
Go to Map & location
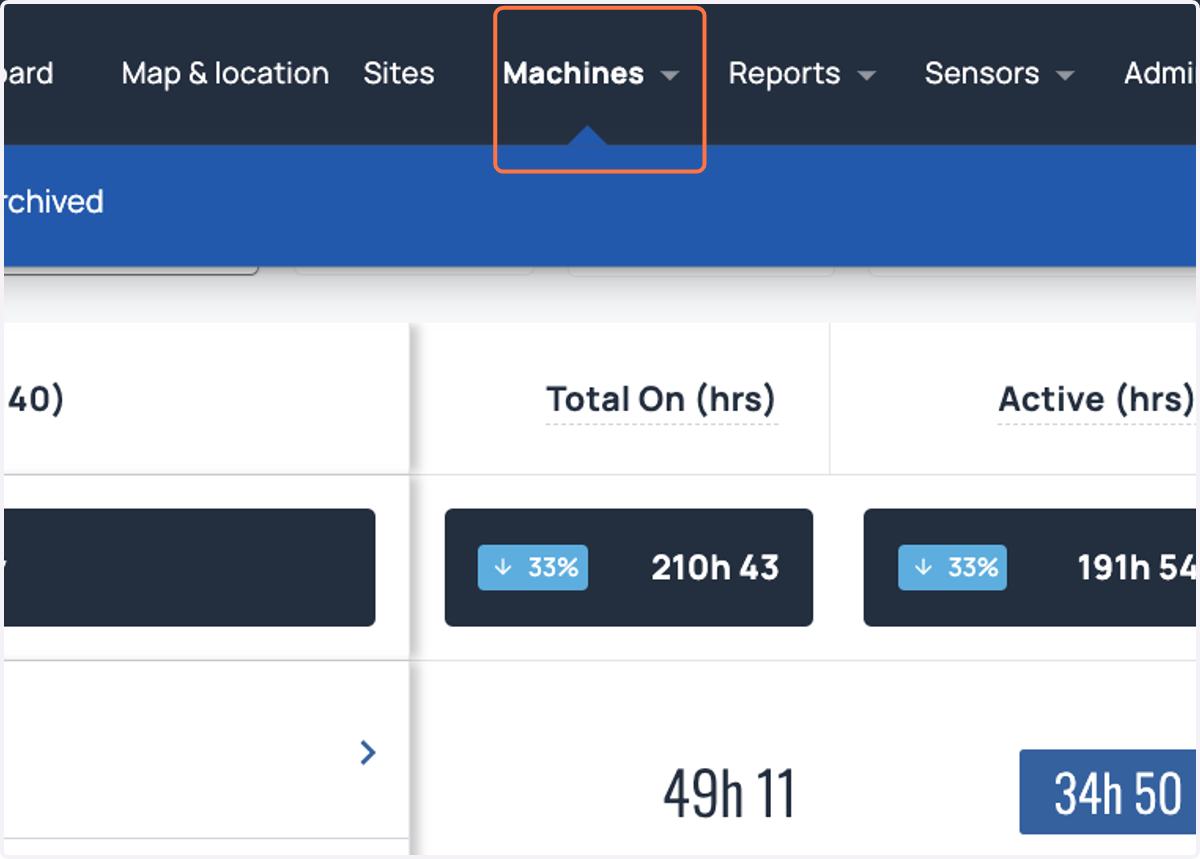tap(225, 74)
